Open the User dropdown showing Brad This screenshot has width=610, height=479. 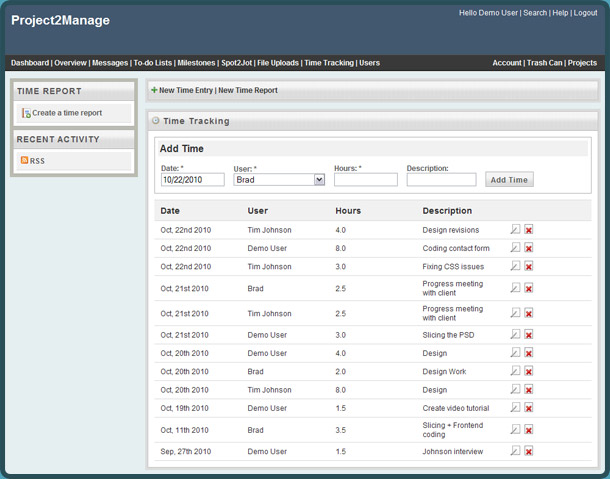279,180
